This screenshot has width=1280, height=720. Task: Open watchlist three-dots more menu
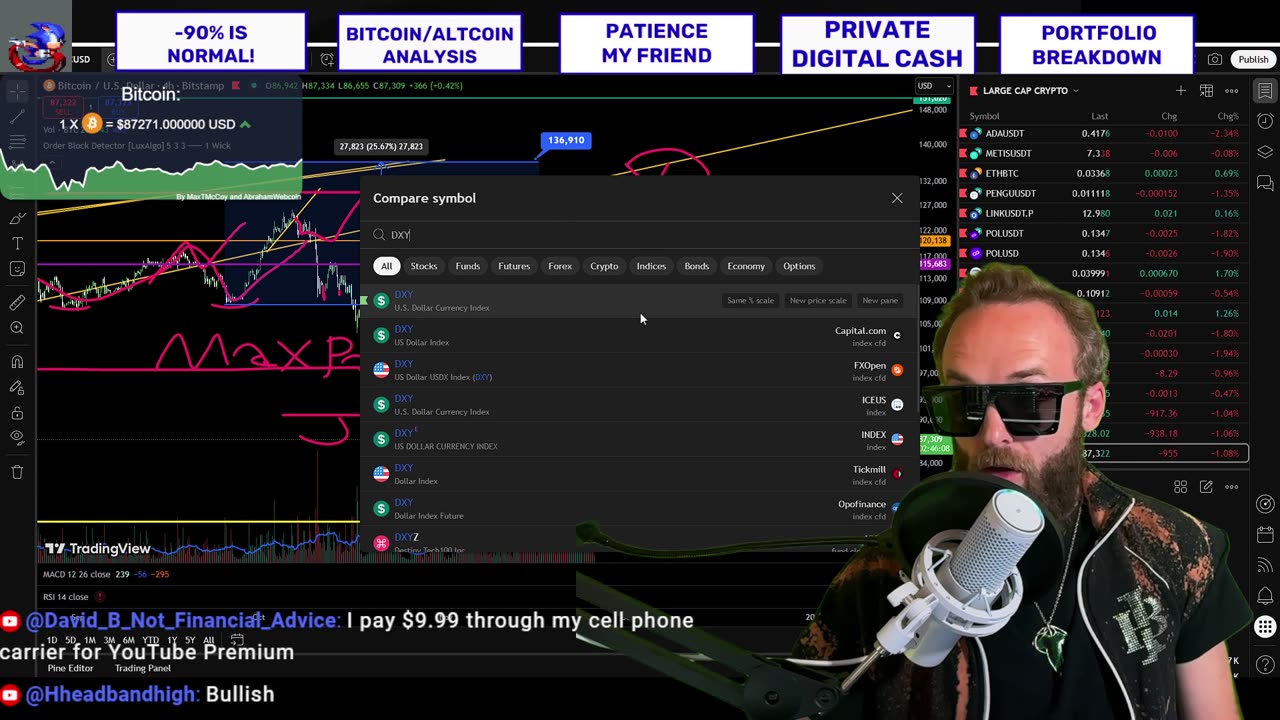[1232, 91]
